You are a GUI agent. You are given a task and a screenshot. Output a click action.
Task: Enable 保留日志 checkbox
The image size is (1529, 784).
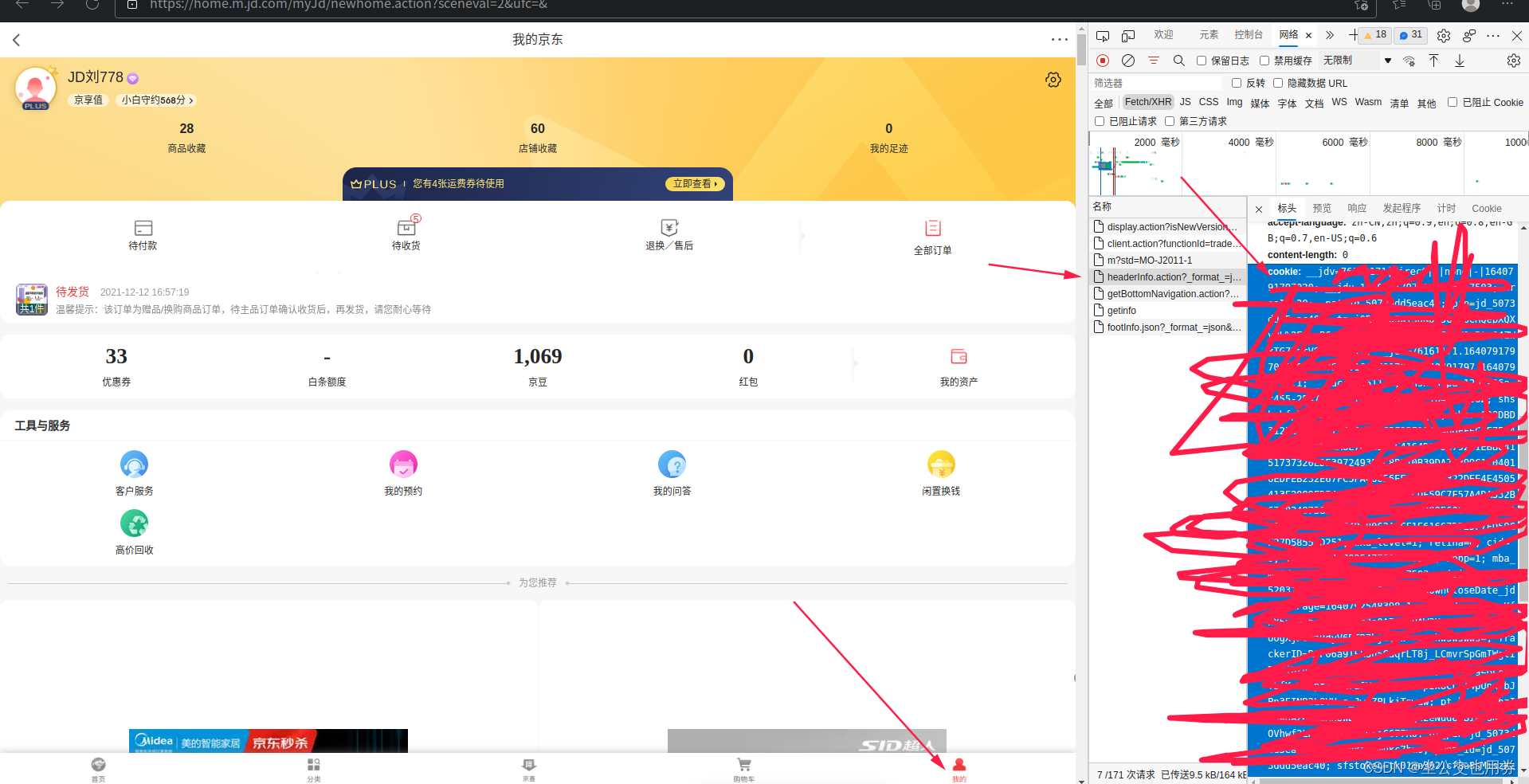1202,61
